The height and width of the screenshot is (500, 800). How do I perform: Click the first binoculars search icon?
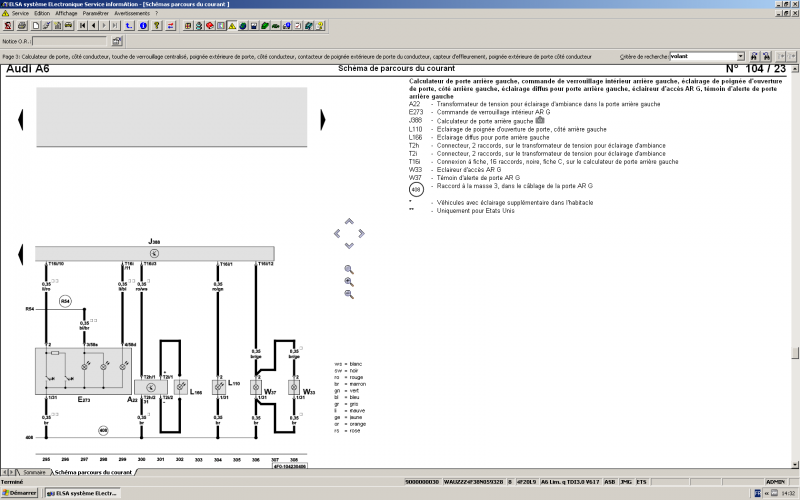[x=754, y=56]
